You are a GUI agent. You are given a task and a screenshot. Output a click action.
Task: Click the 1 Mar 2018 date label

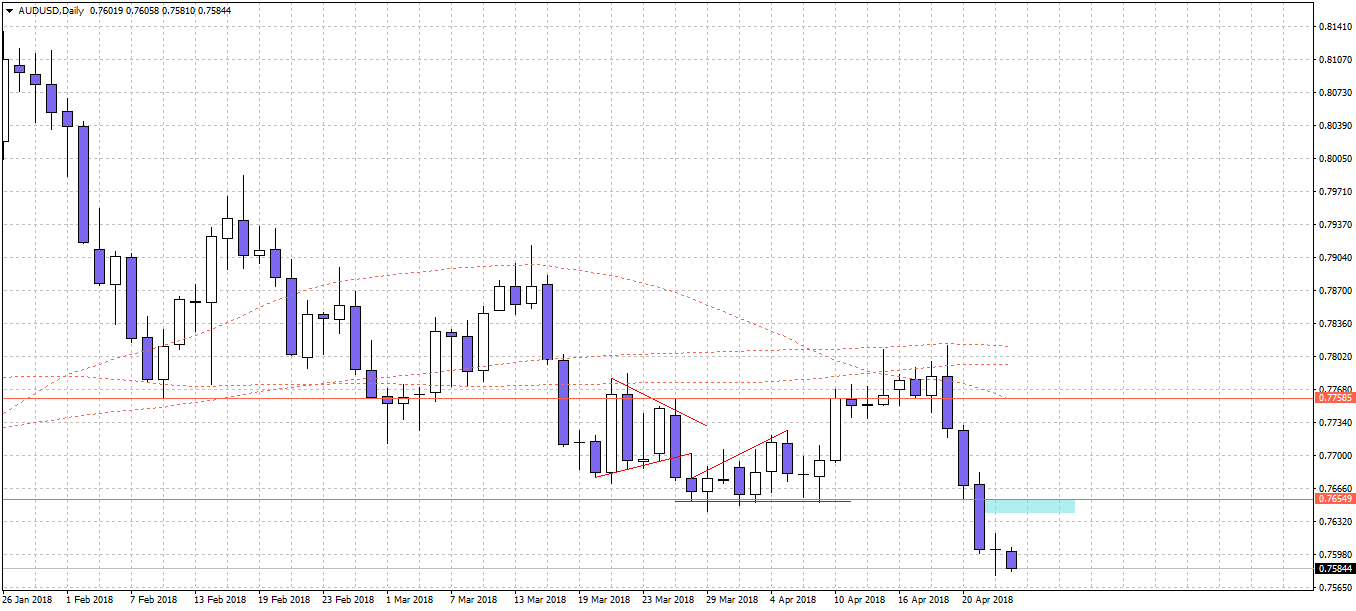click(x=410, y=600)
